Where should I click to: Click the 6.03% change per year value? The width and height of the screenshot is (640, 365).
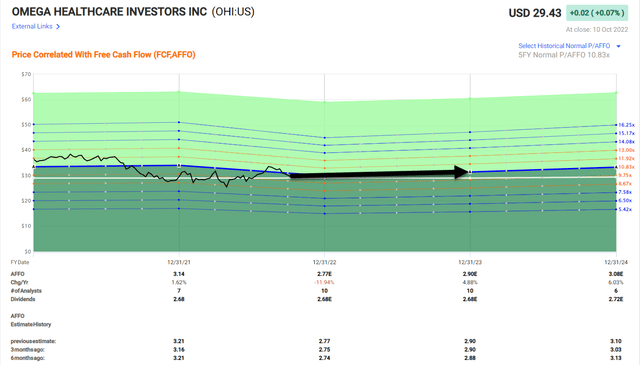pos(616,283)
